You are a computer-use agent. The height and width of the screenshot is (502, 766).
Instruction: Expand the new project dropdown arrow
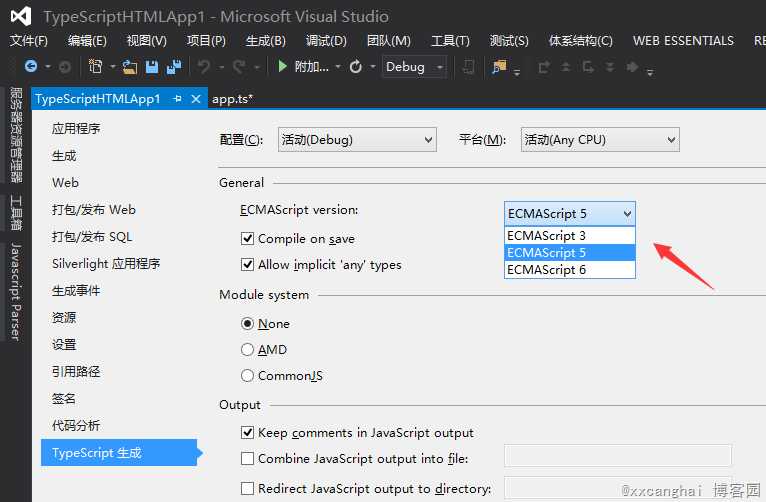112,66
